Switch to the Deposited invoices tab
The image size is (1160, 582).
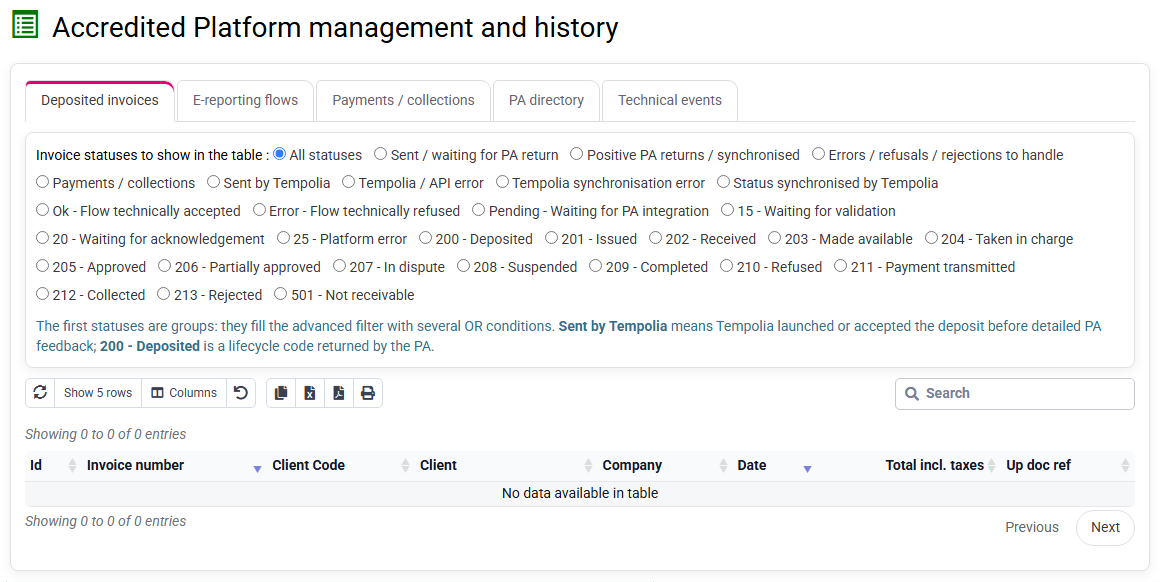pos(100,101)
